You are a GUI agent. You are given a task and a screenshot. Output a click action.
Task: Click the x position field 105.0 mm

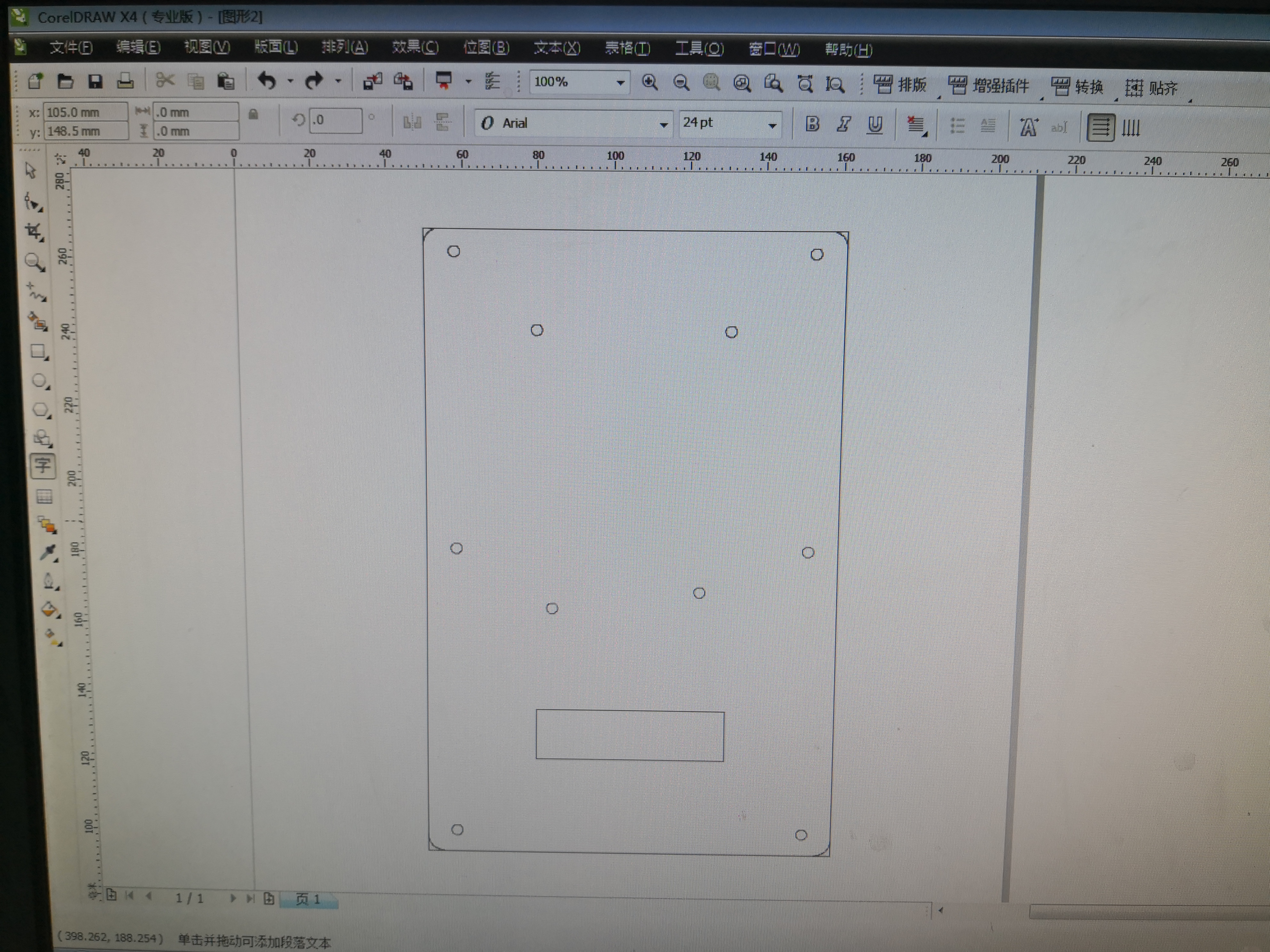pos(85,112)
